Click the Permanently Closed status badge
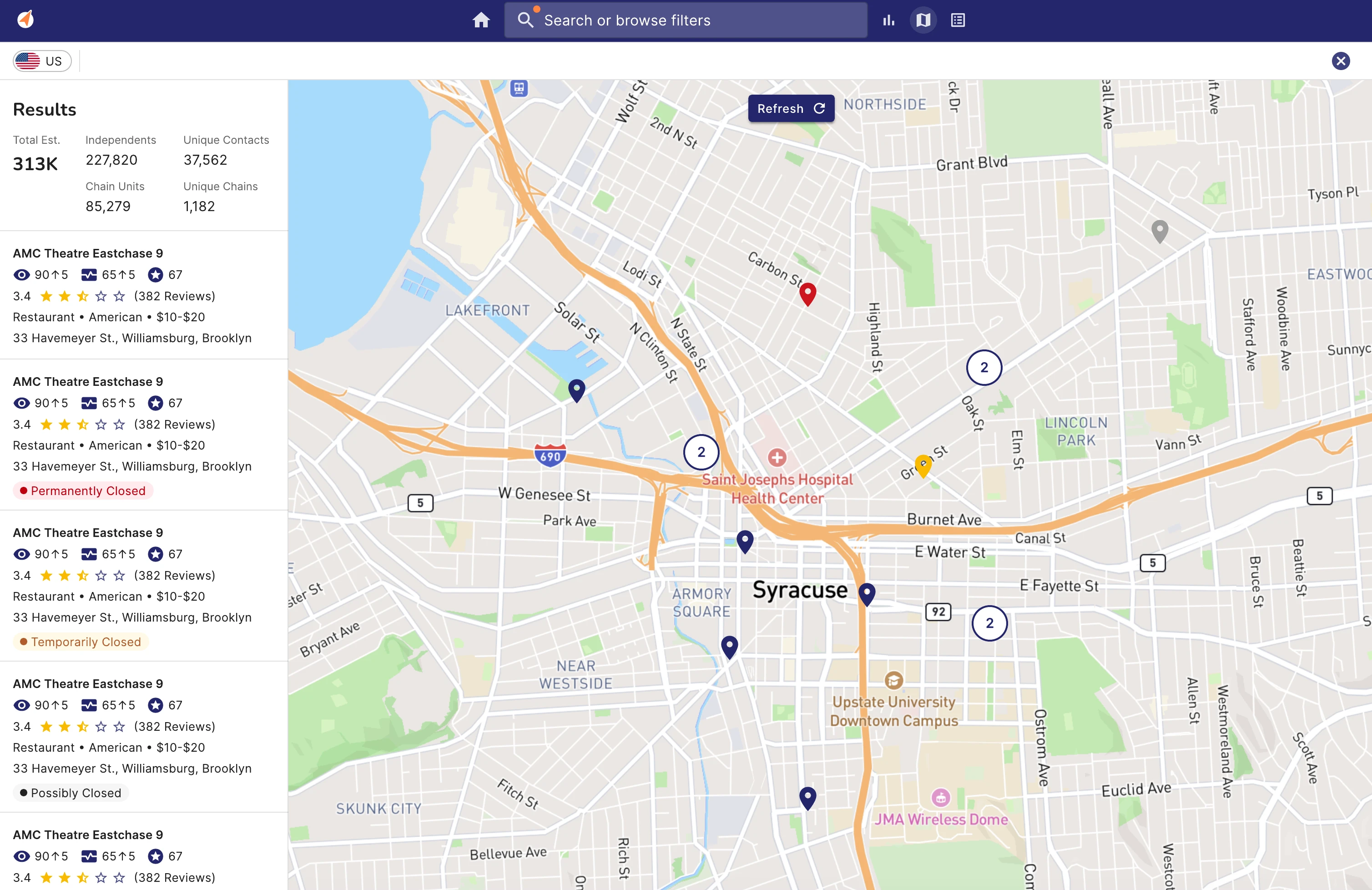The width and height of the screenshot is (1372, 890). pos(82,491)
